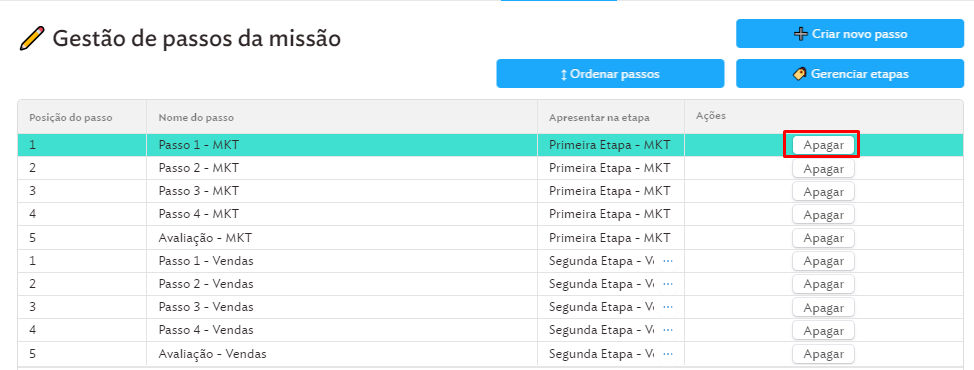Delete Passo 2 - MKT with Apagar
The width and height of the screenshot is (974, 370).
[x=823, y=169]
